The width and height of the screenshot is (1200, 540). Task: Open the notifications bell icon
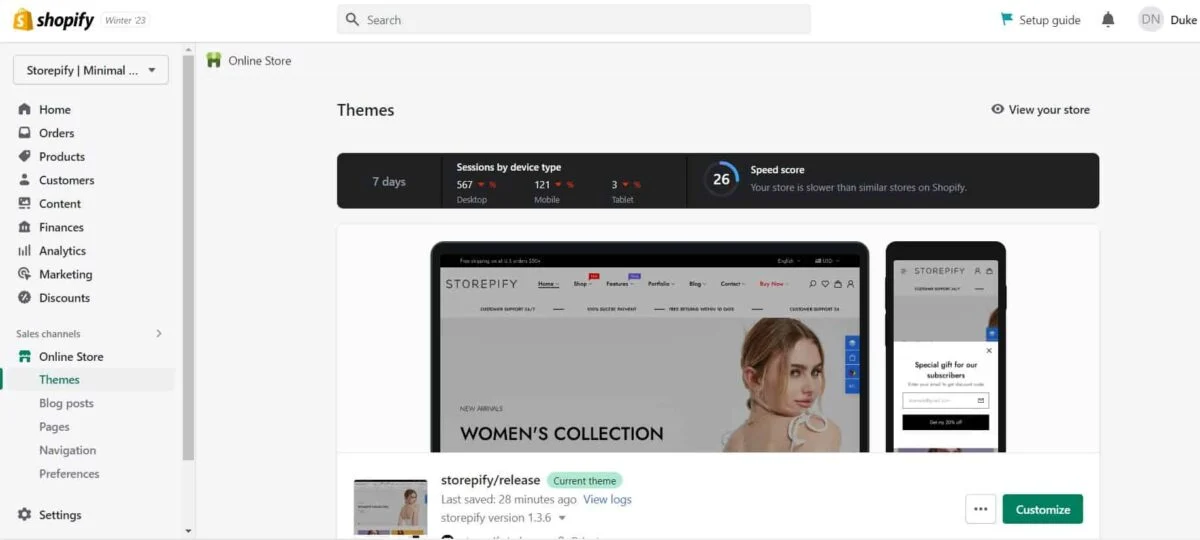[x=1108, y=19]
